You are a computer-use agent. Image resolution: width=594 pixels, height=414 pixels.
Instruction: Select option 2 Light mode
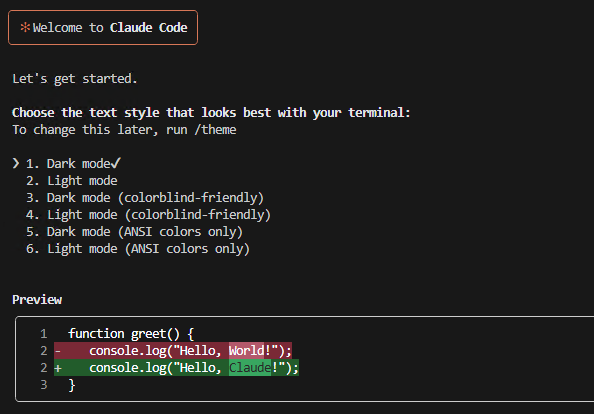(x=72, y=181)
